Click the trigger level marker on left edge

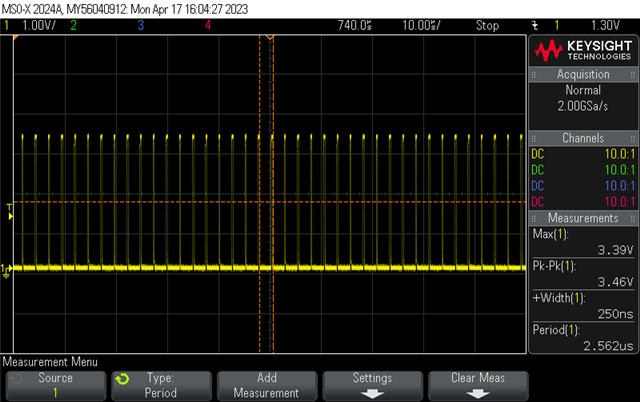pos(8,208)
